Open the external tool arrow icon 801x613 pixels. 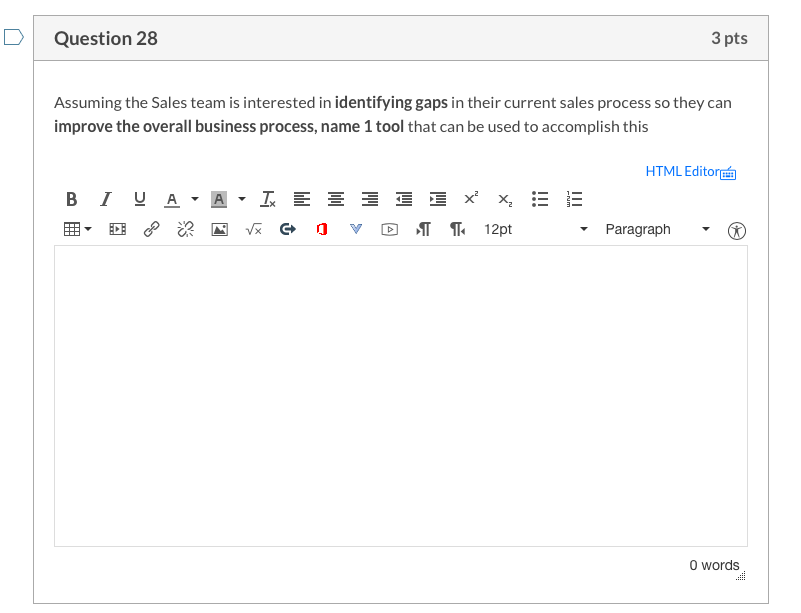tap(288, 229)
